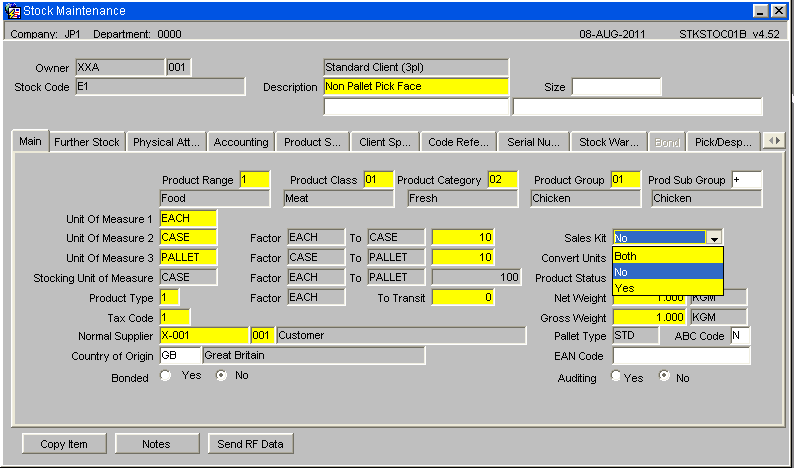Image resolution: width=794 pixels, height=468 pixels.
Task: Choose Both in the Sales Kit list
Action: tap(667, 256)
